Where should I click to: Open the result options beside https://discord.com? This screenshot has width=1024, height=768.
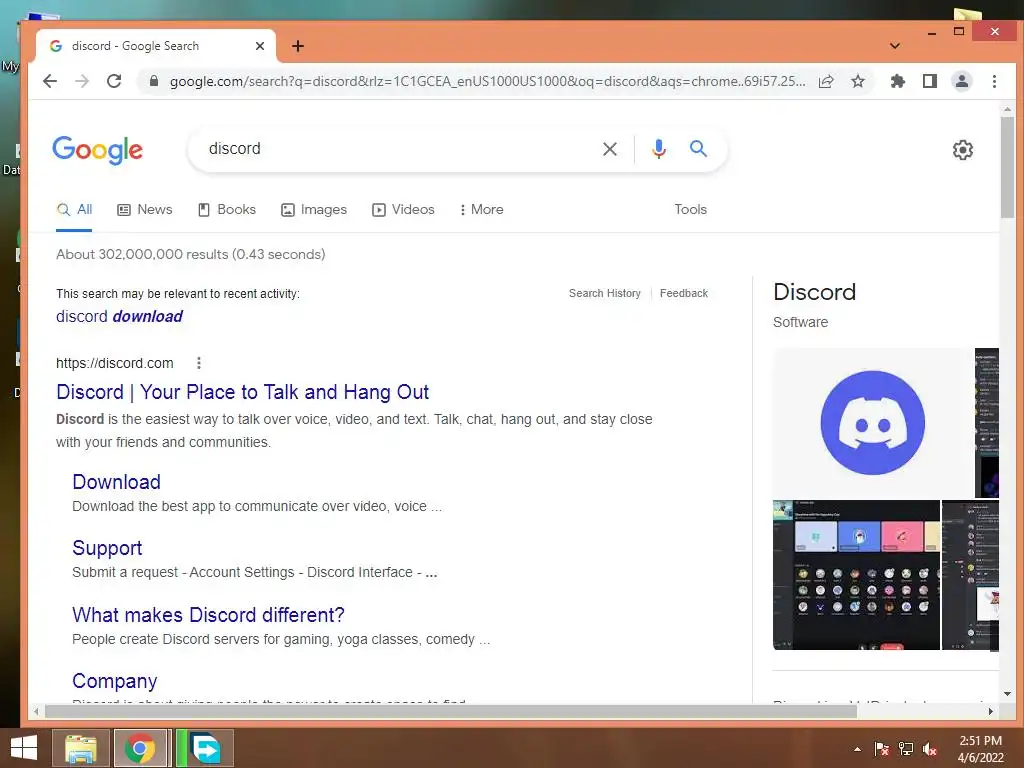click(199, 363)
